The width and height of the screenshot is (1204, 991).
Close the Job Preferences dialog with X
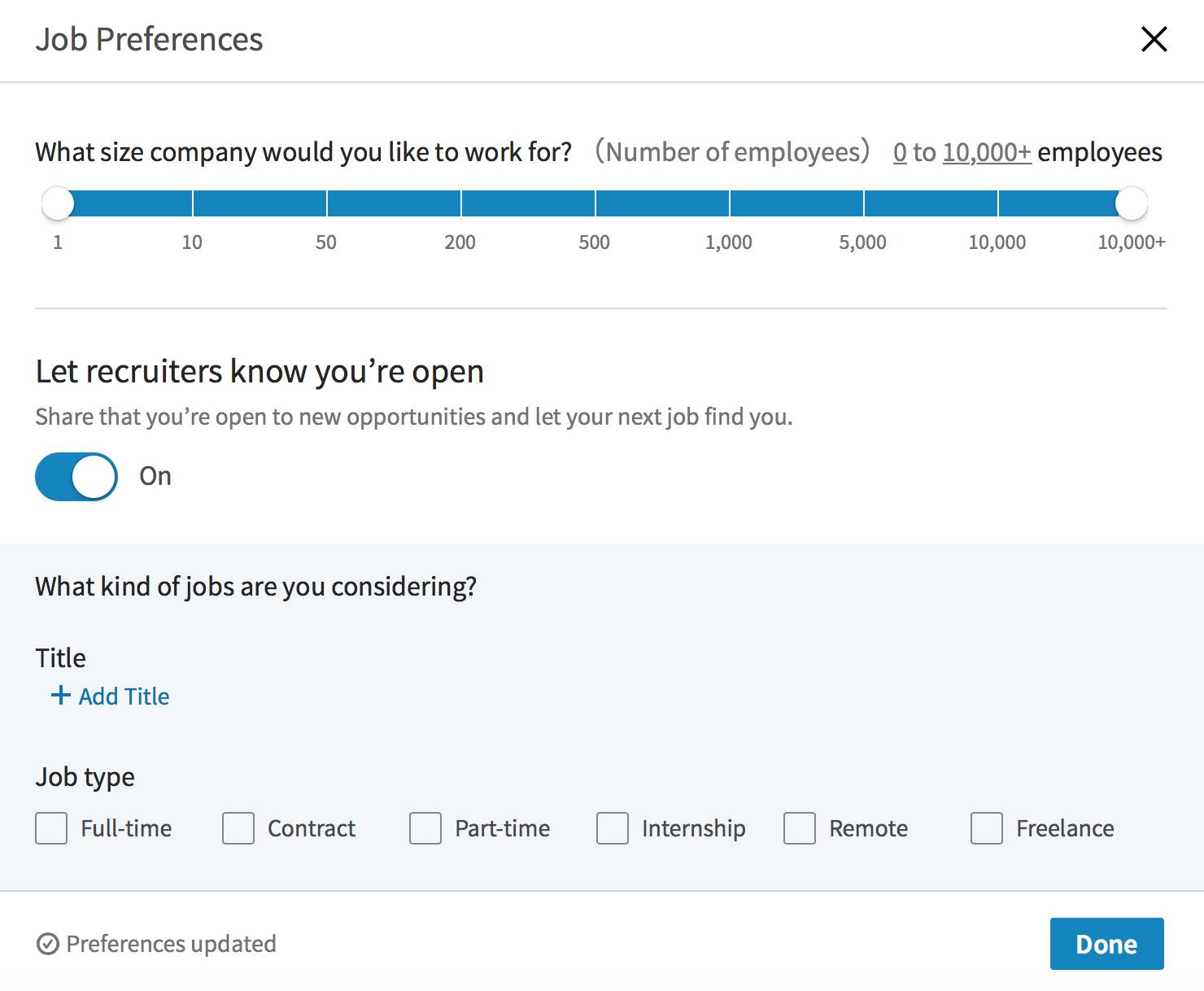(1154, 39)
